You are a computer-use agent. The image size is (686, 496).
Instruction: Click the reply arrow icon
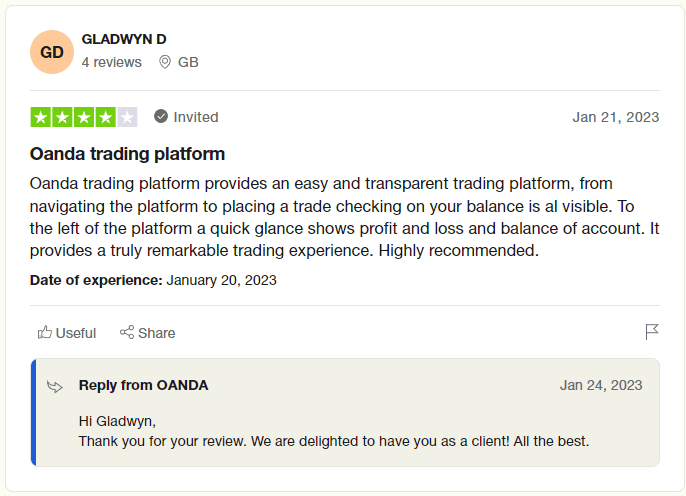[55, 387]
